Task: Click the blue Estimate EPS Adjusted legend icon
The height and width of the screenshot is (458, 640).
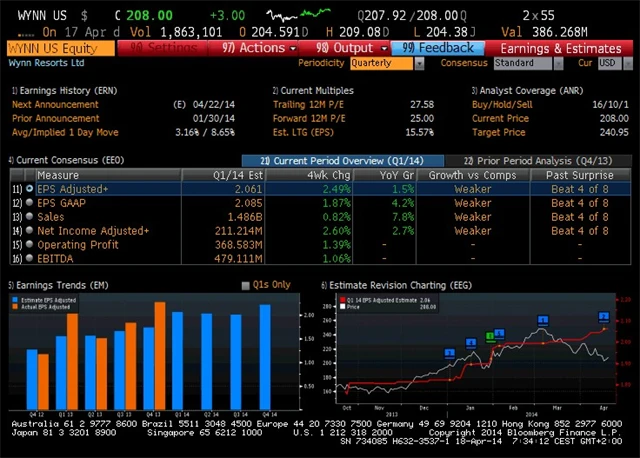Action: (x=14, y=300)
